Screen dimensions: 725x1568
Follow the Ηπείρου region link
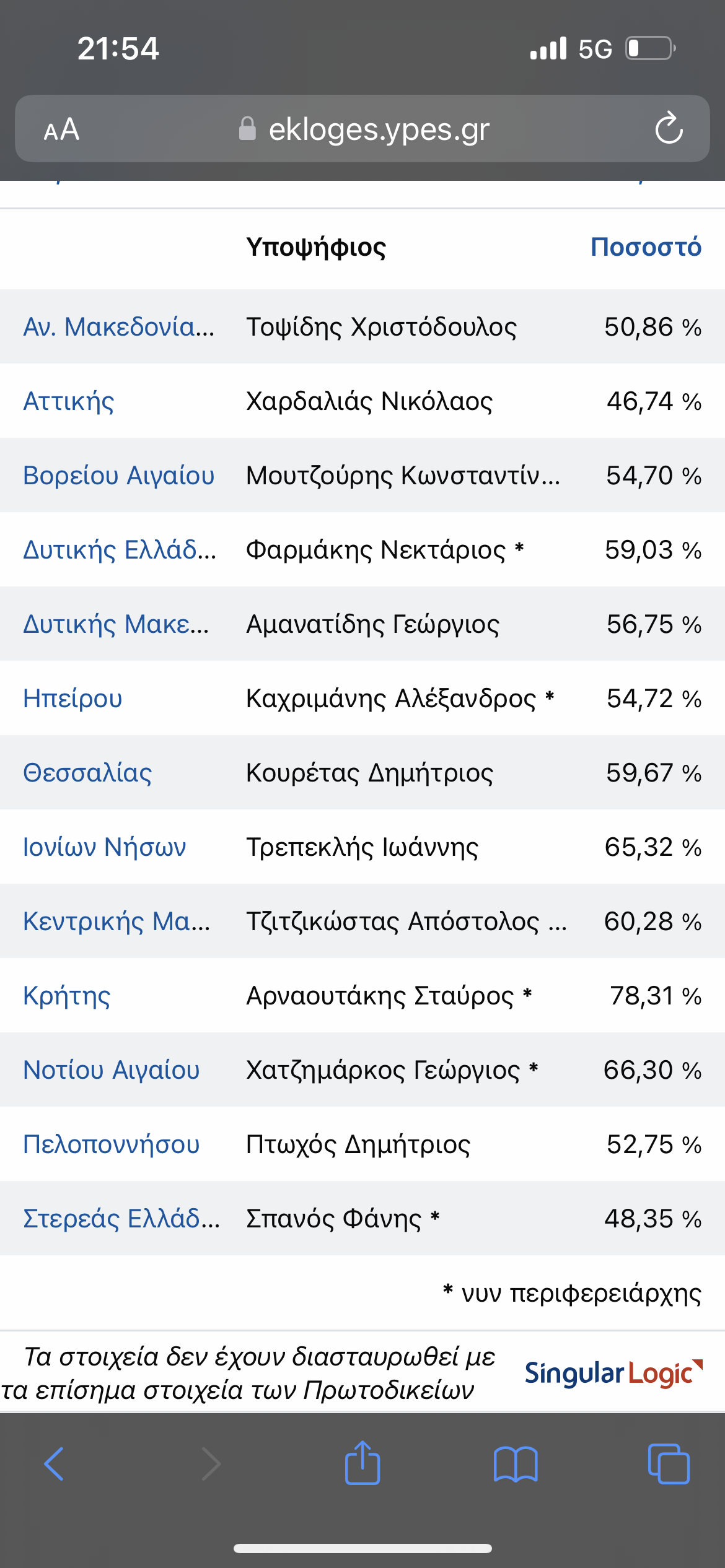72,699
